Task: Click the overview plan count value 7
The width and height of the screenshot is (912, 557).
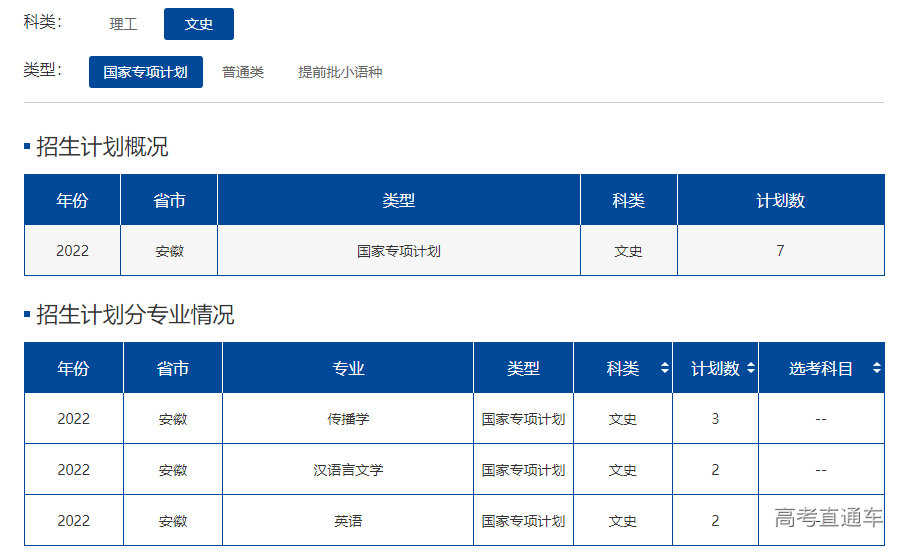Action: tap(780, 251)
